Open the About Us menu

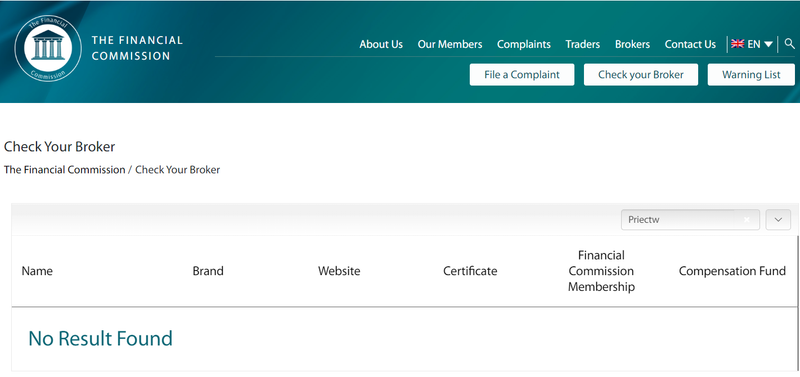[381, 44]
